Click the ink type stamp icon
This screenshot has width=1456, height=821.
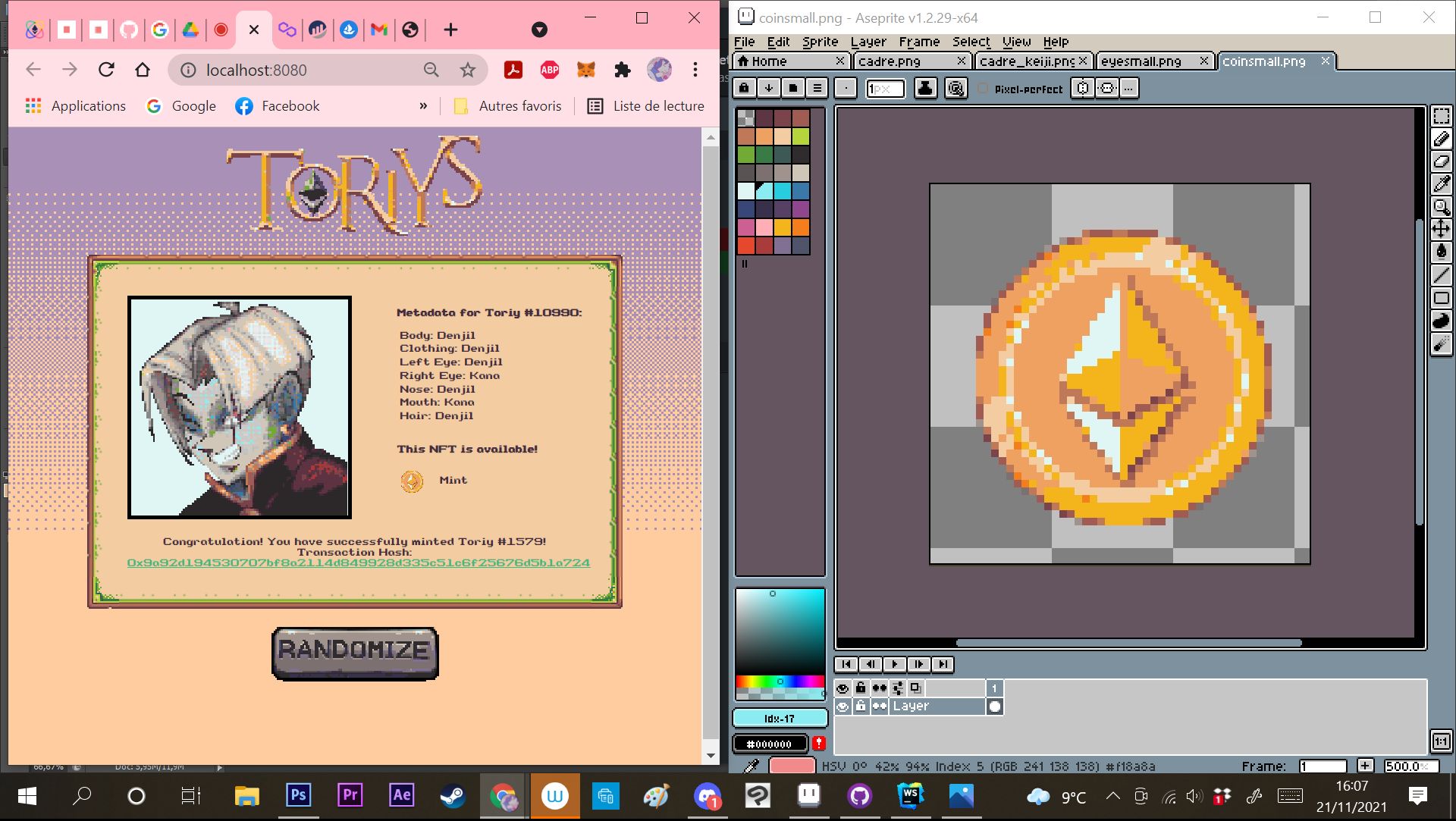(x=925, y=88)
